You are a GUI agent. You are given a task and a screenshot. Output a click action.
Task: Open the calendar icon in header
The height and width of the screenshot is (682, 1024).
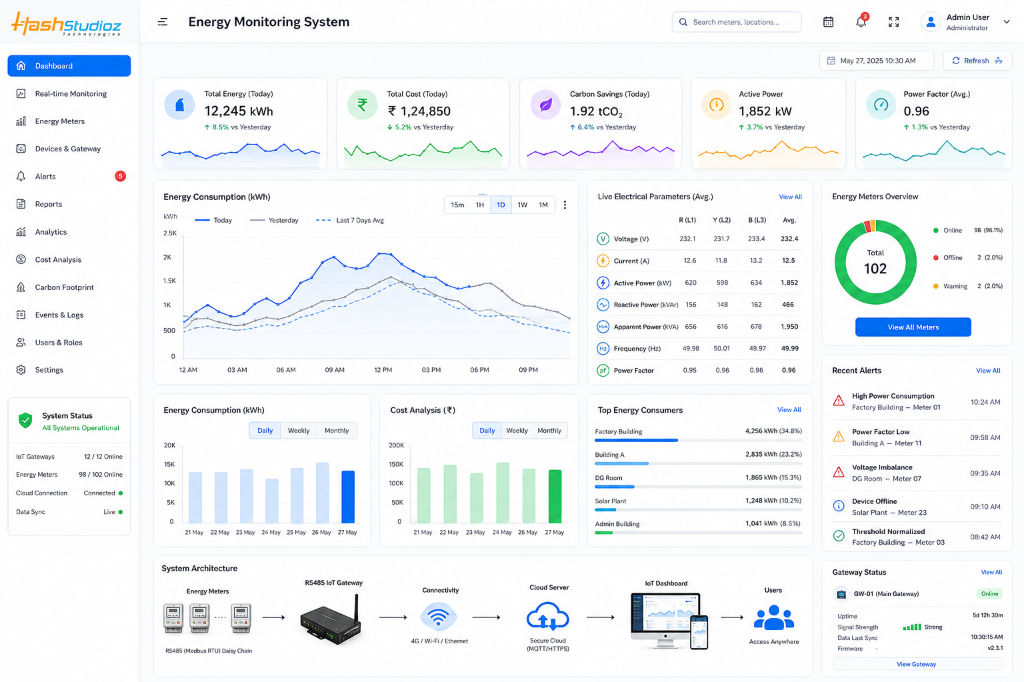coord(828,22)
